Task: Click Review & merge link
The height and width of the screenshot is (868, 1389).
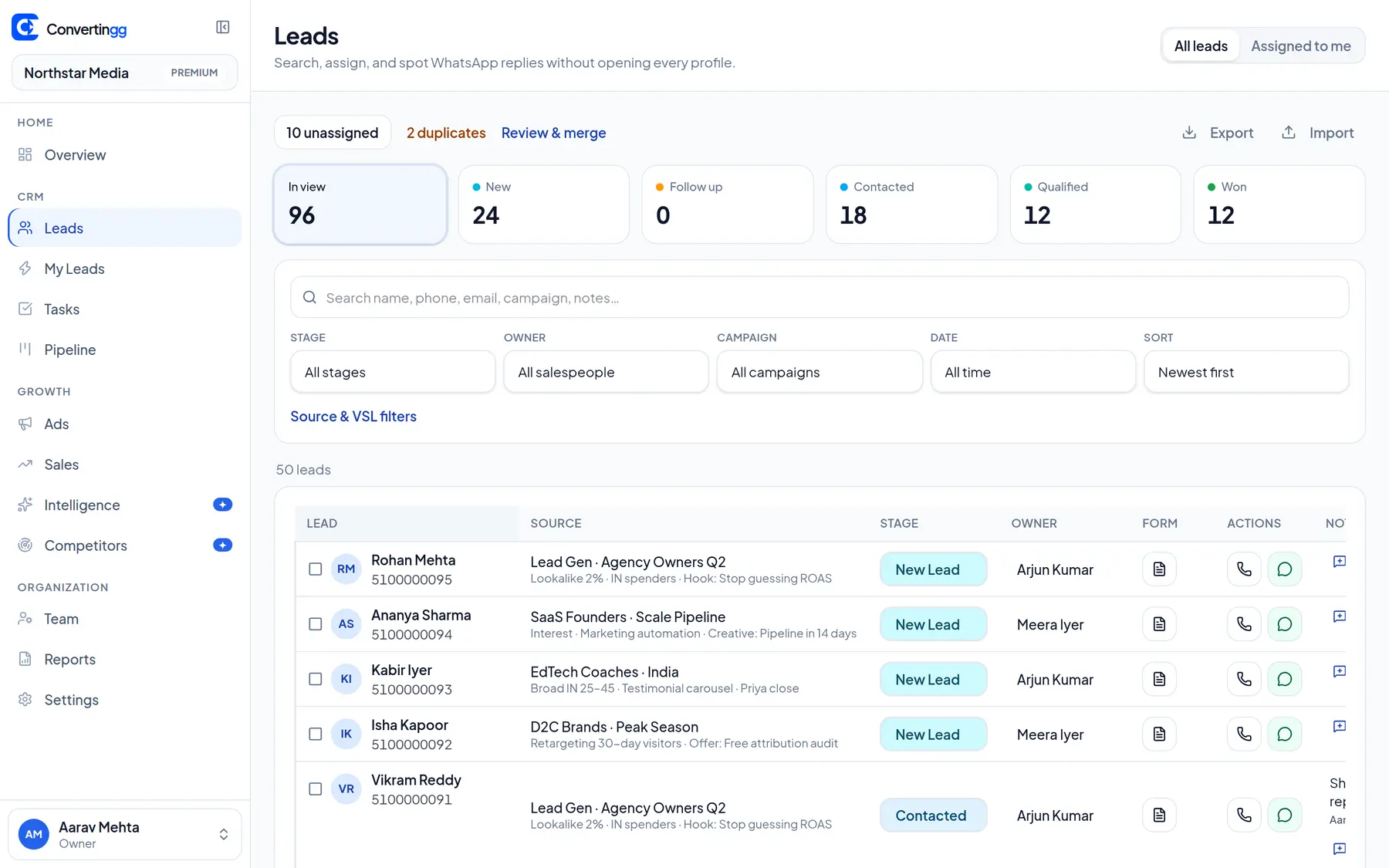Action: (x=553, y=133)
